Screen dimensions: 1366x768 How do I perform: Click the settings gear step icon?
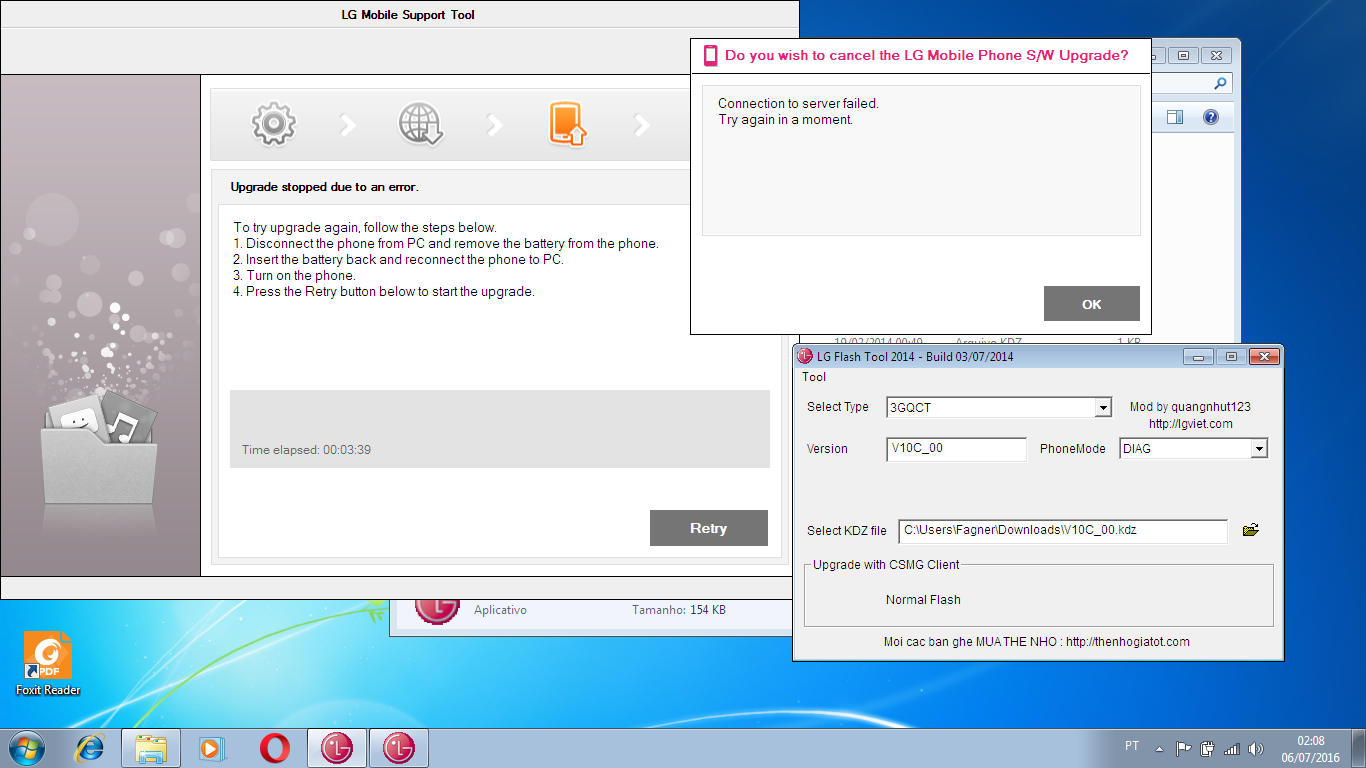pyautogui.click(x=273, y=124)
